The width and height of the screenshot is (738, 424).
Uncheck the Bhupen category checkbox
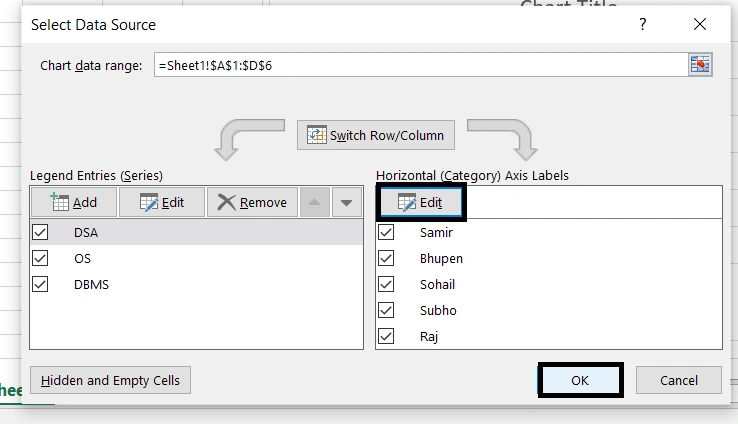(x=386, y=258)
